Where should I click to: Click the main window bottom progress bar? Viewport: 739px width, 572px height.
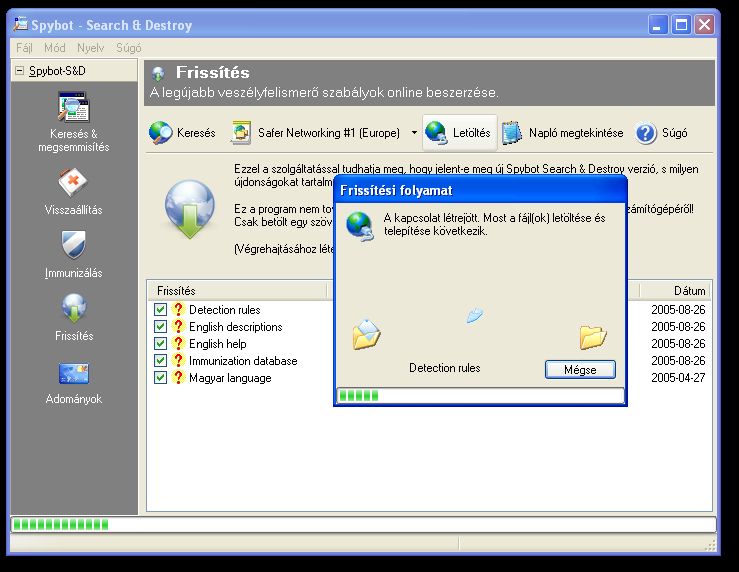point(363,524)
